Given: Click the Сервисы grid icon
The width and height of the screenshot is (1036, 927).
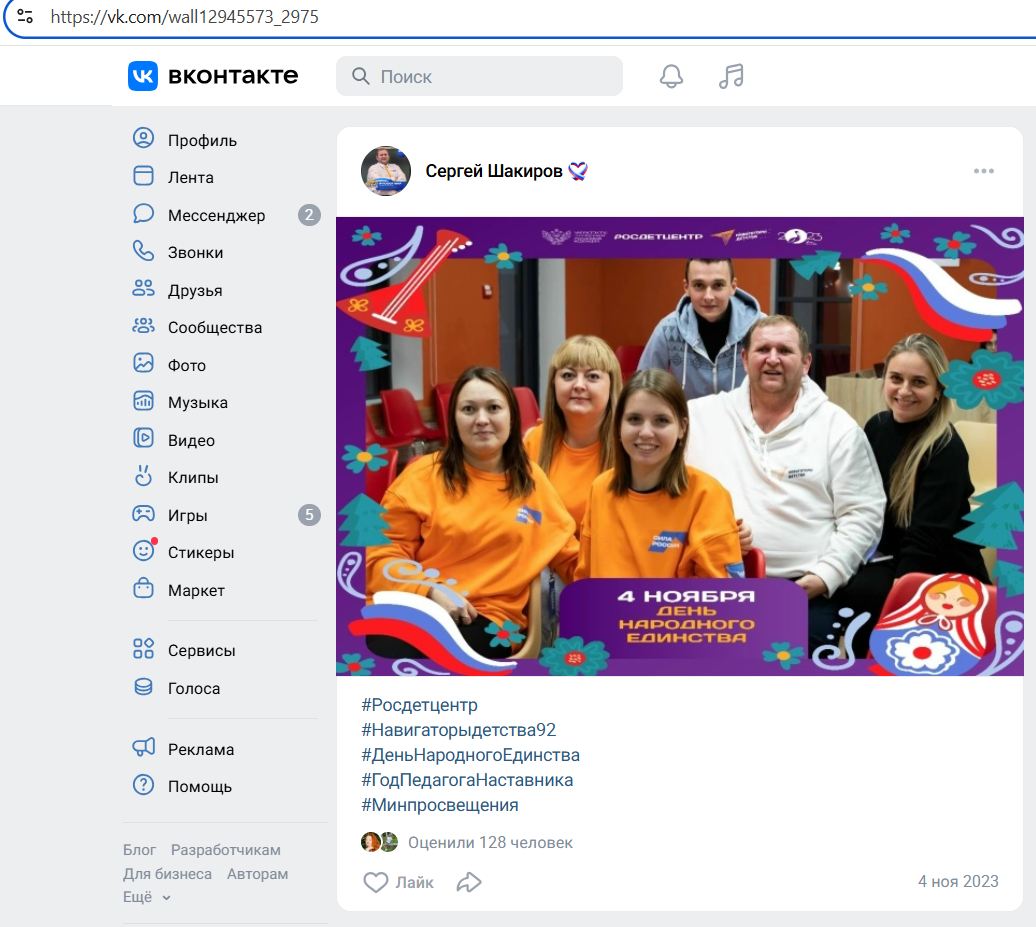Looking at the screenshot, I should pyautogui.click(x=143, y=649).
